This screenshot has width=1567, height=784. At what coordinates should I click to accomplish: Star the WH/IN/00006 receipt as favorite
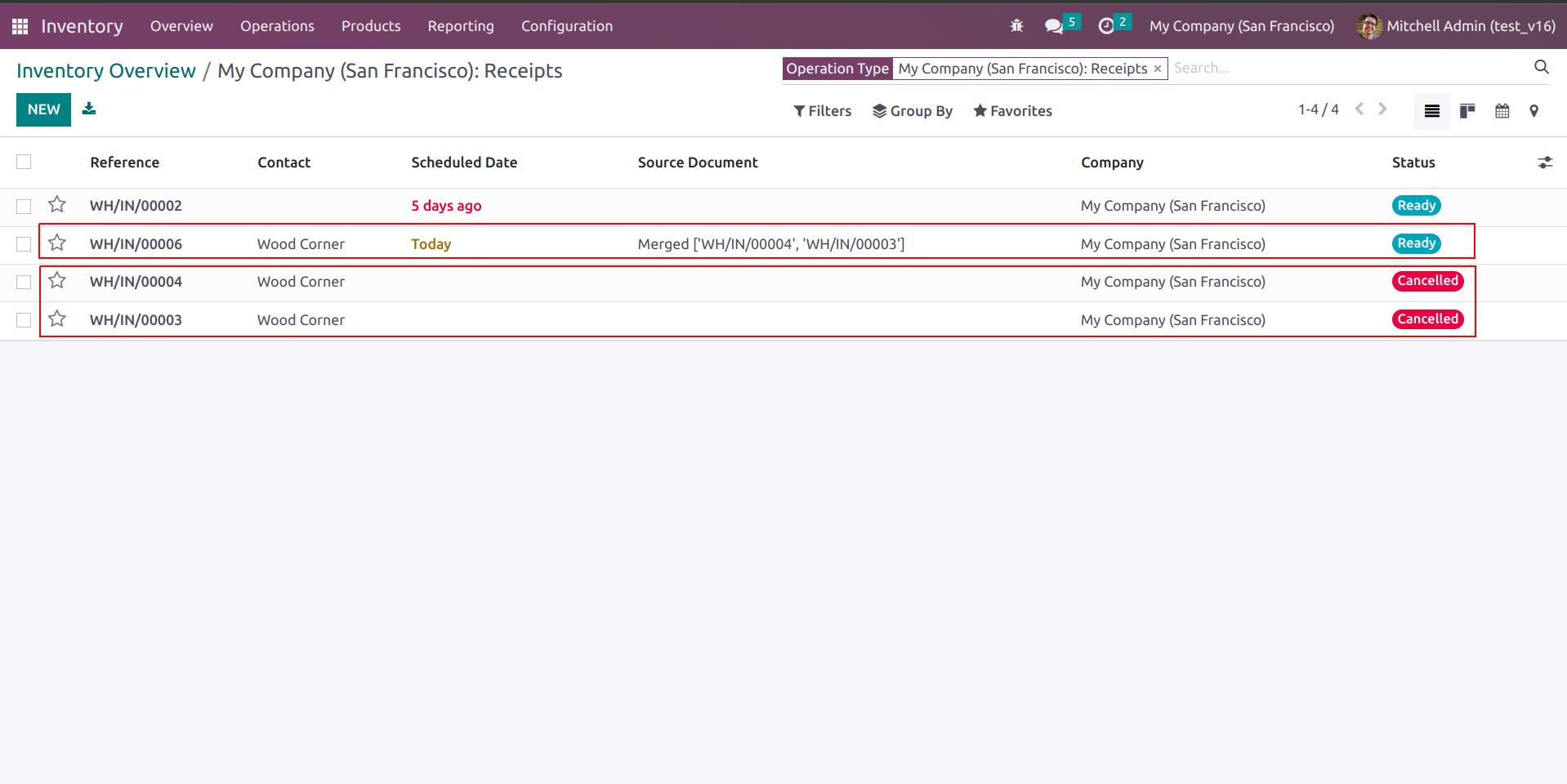(57, 243)
